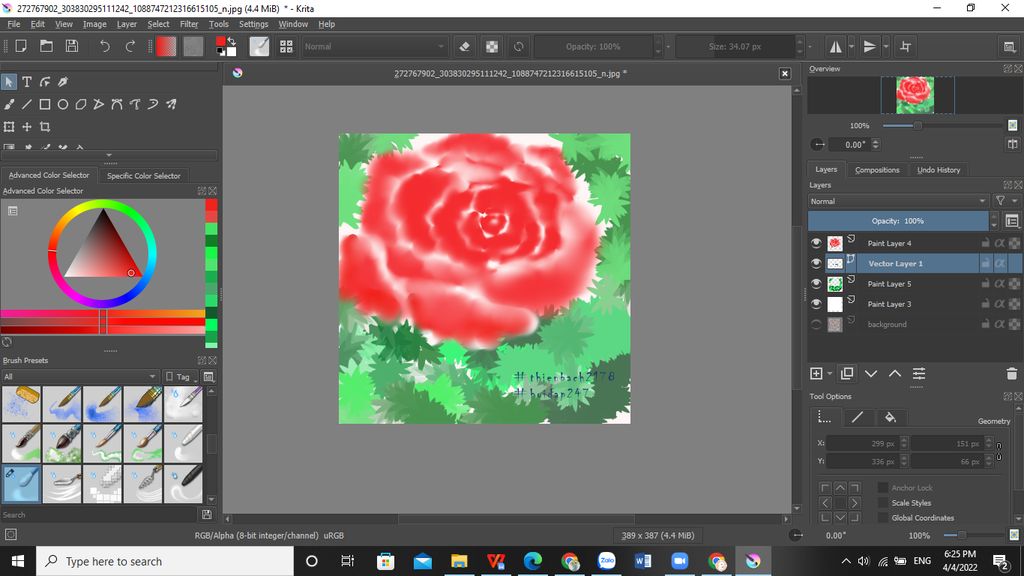The width and height of the screenshot is (1024, 576).
Task: Open the Settings menu
Action: (x=253, y=24)
